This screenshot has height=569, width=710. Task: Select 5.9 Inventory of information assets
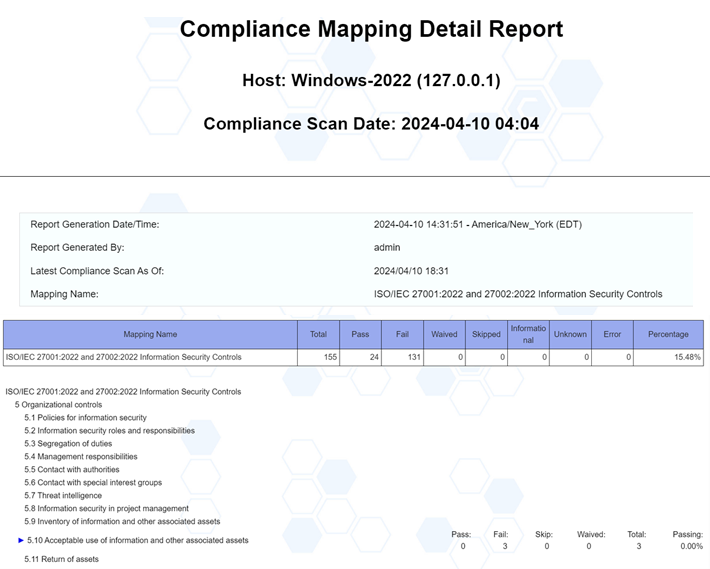point(122,521)
